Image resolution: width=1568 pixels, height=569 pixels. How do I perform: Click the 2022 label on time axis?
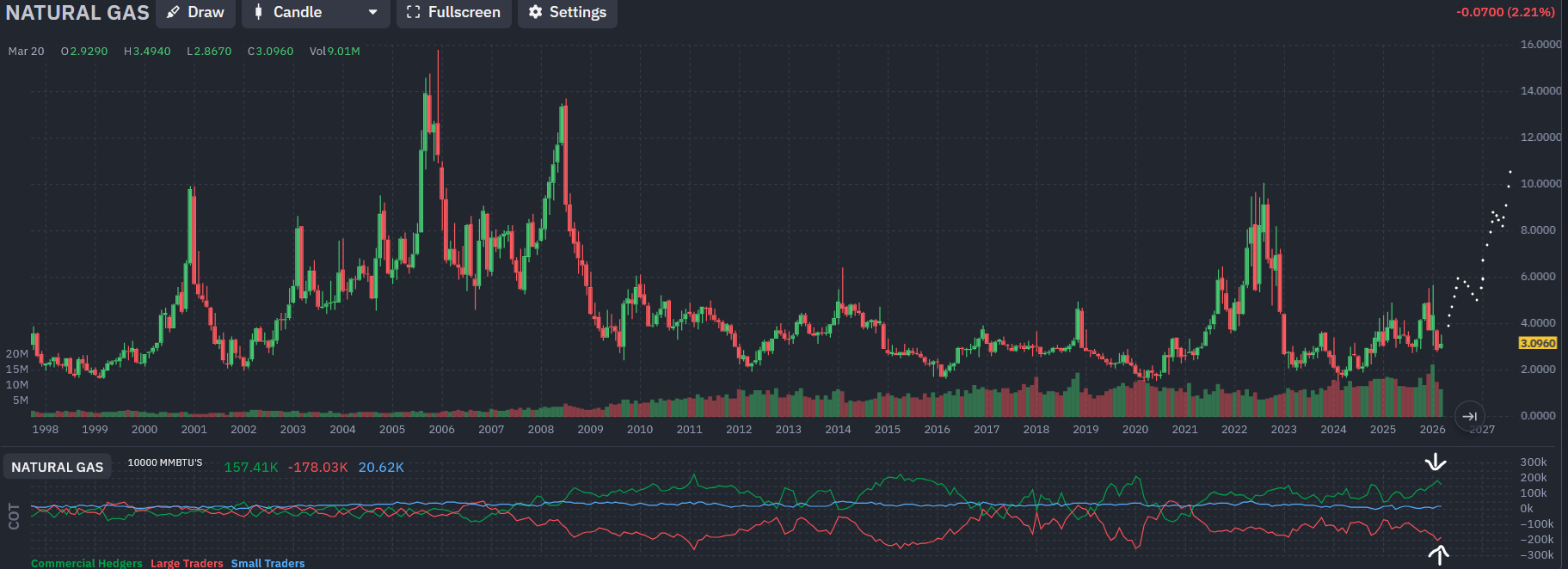[1234, 429]
